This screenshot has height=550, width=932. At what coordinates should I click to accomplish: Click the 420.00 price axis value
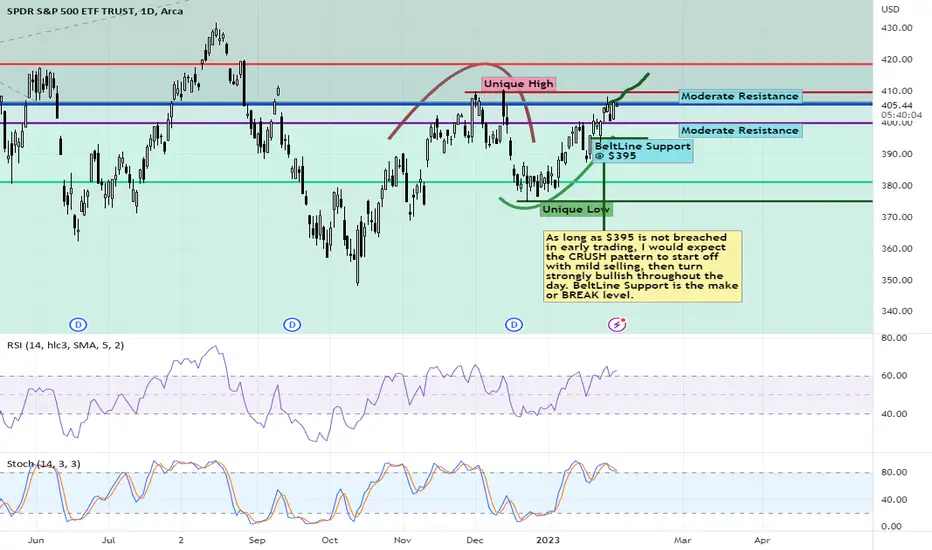897,59
